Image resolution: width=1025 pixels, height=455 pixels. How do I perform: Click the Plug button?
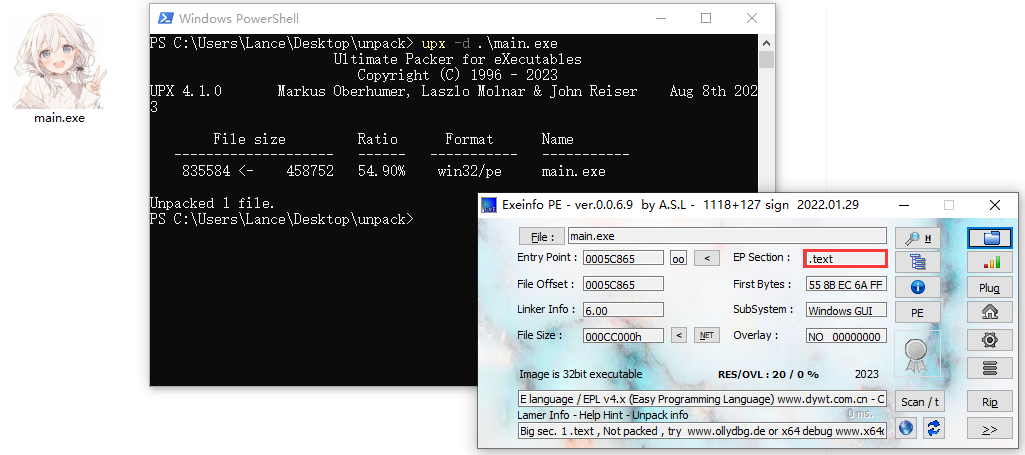(x=990, y=288)
